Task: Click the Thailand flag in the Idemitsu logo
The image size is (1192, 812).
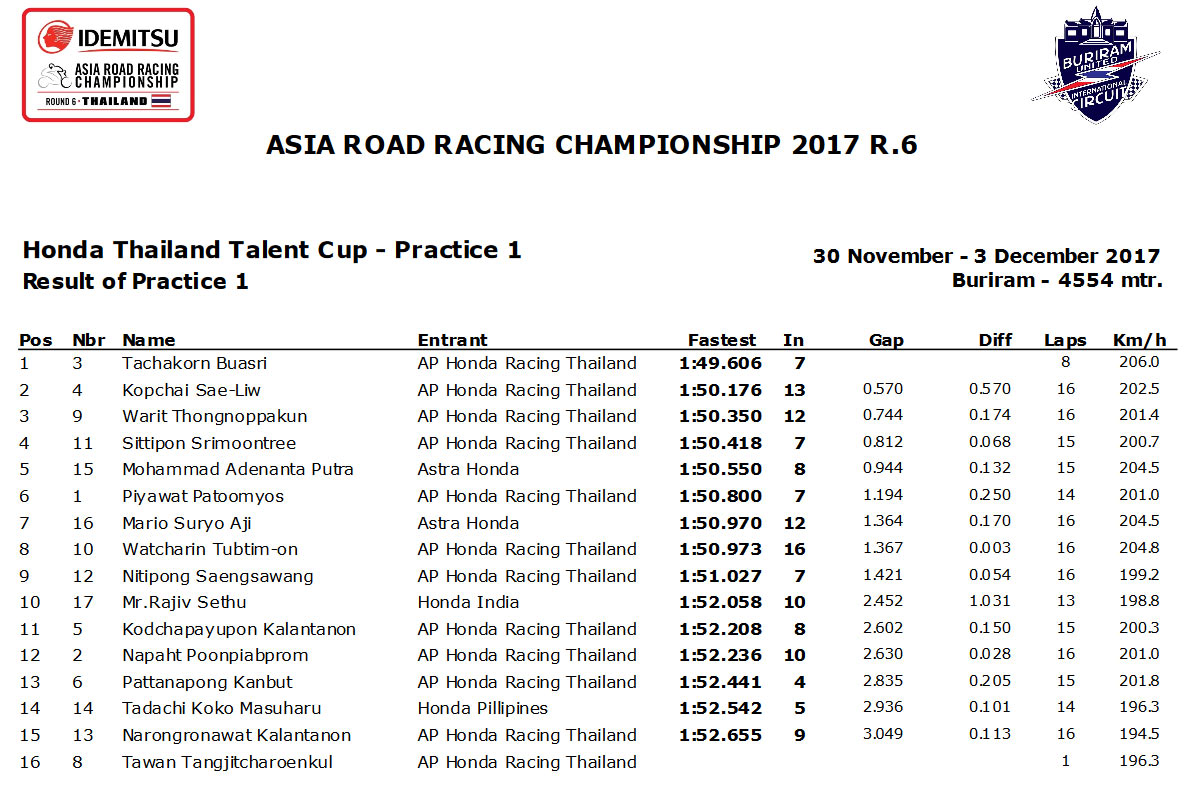Action: coord(160,101)
